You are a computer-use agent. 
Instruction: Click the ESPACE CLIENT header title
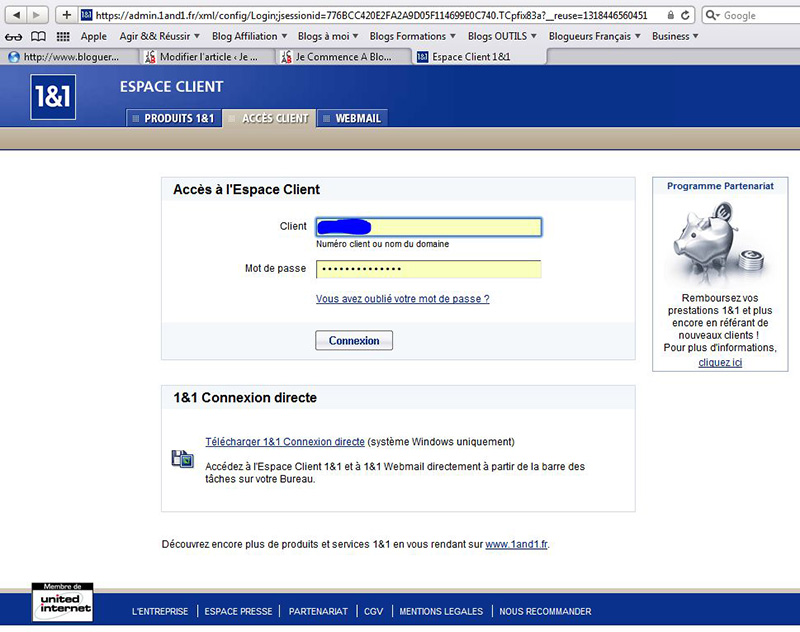[x=171, y=87]
